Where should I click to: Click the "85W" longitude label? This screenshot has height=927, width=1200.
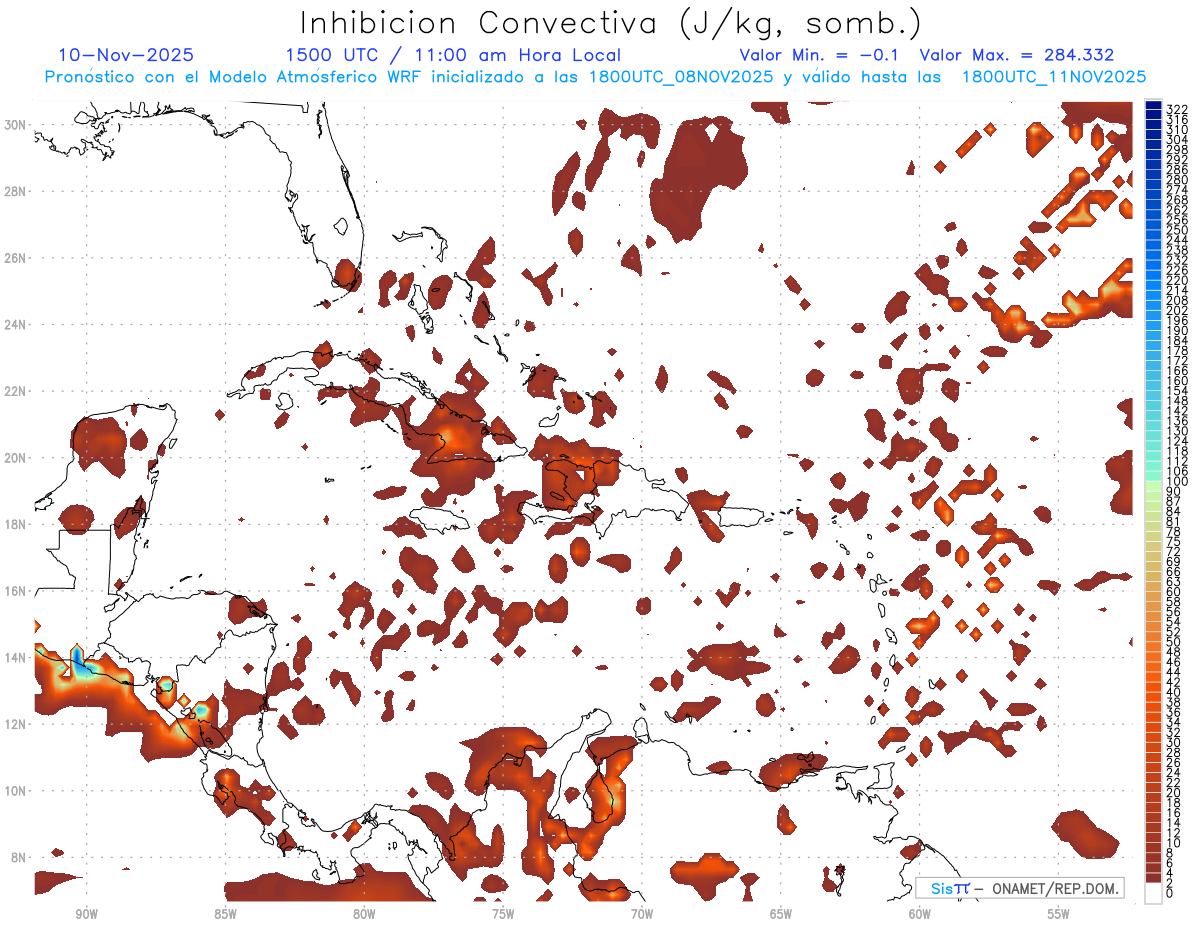coord(225,913)
